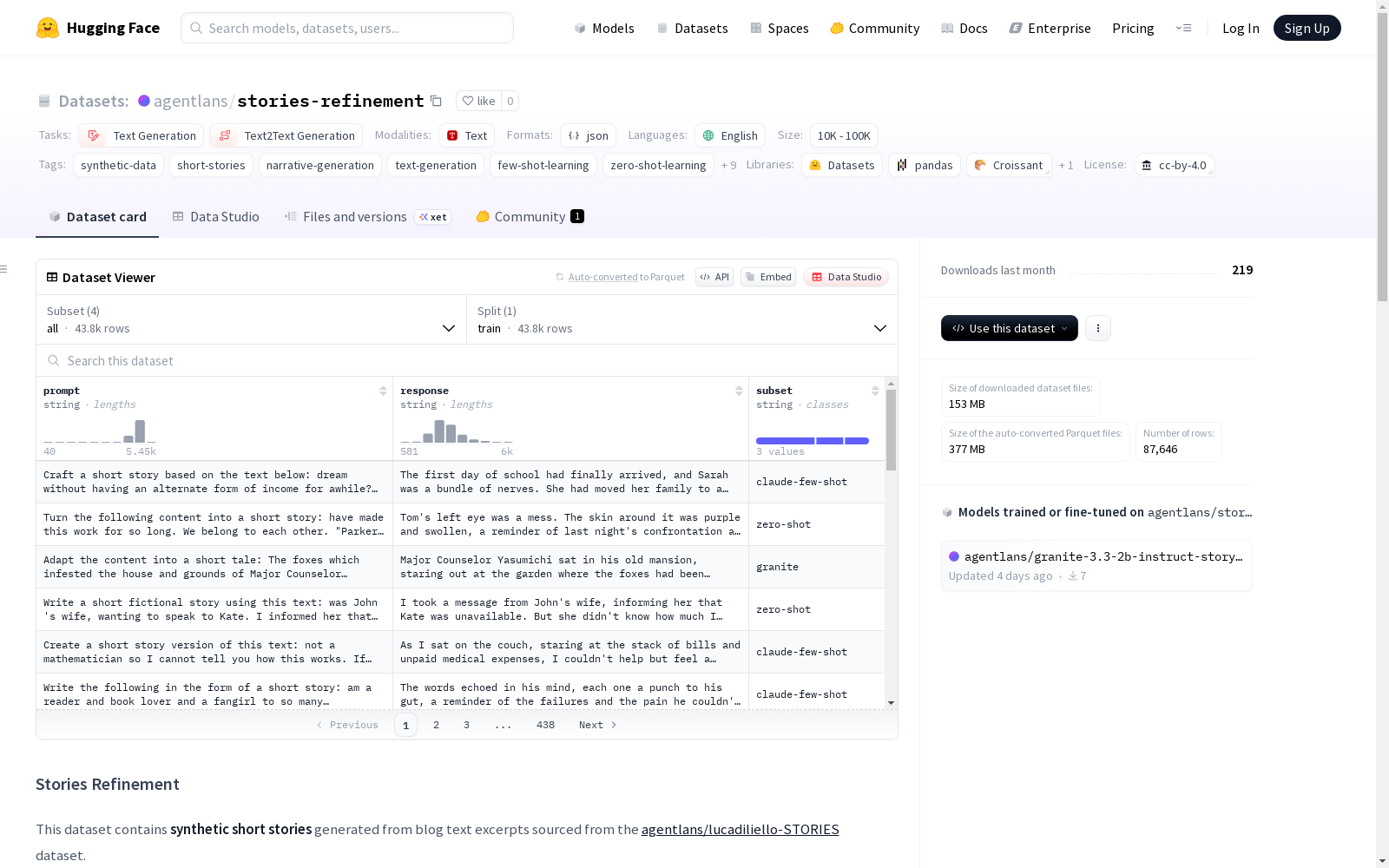Open Enterprise in the top navigation
The height and width of the screenshot is (868, 1389).
(1050, 28)
